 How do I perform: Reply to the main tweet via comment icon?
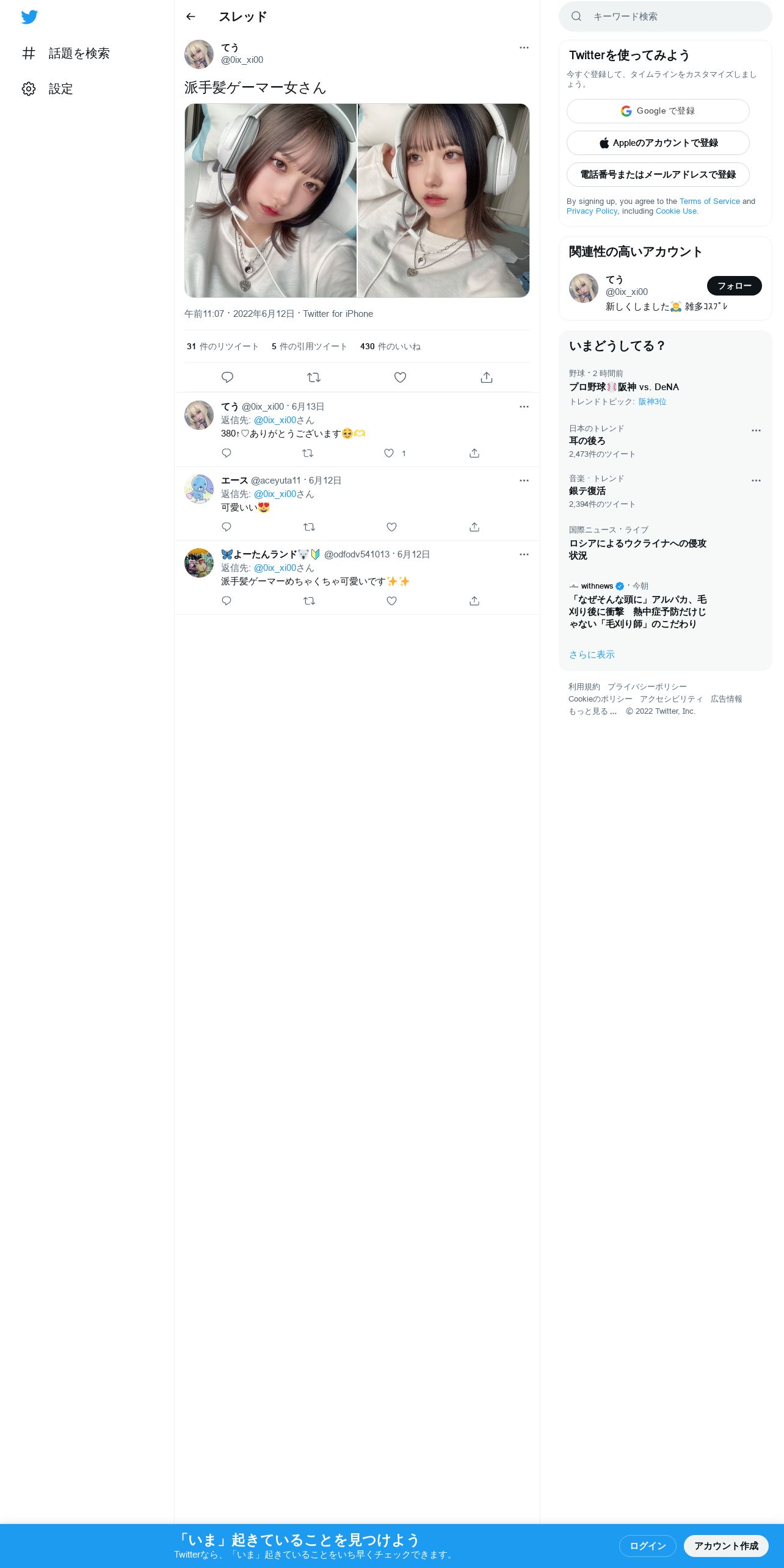point(227,377)
